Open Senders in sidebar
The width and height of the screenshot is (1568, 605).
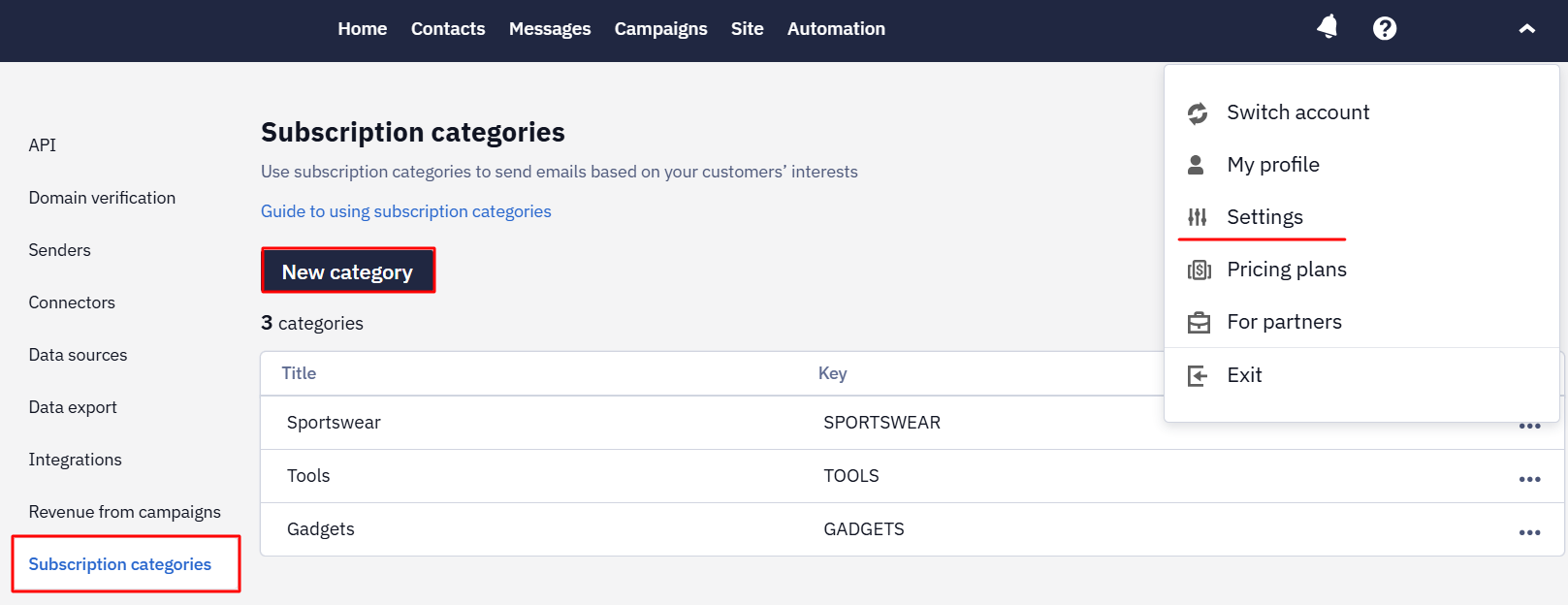59,250
